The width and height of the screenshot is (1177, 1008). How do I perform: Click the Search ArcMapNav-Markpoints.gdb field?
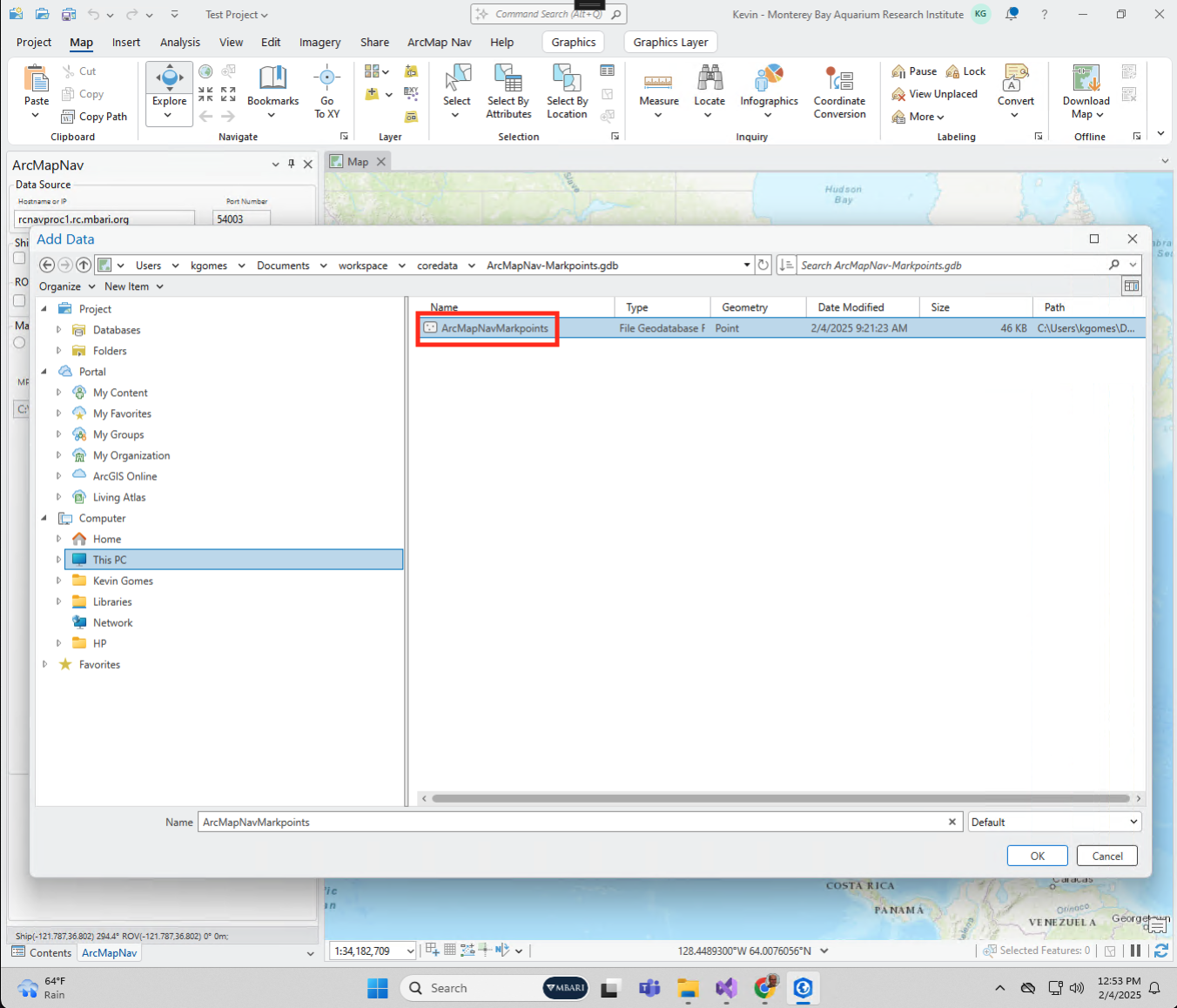click(x=940, y=265)
